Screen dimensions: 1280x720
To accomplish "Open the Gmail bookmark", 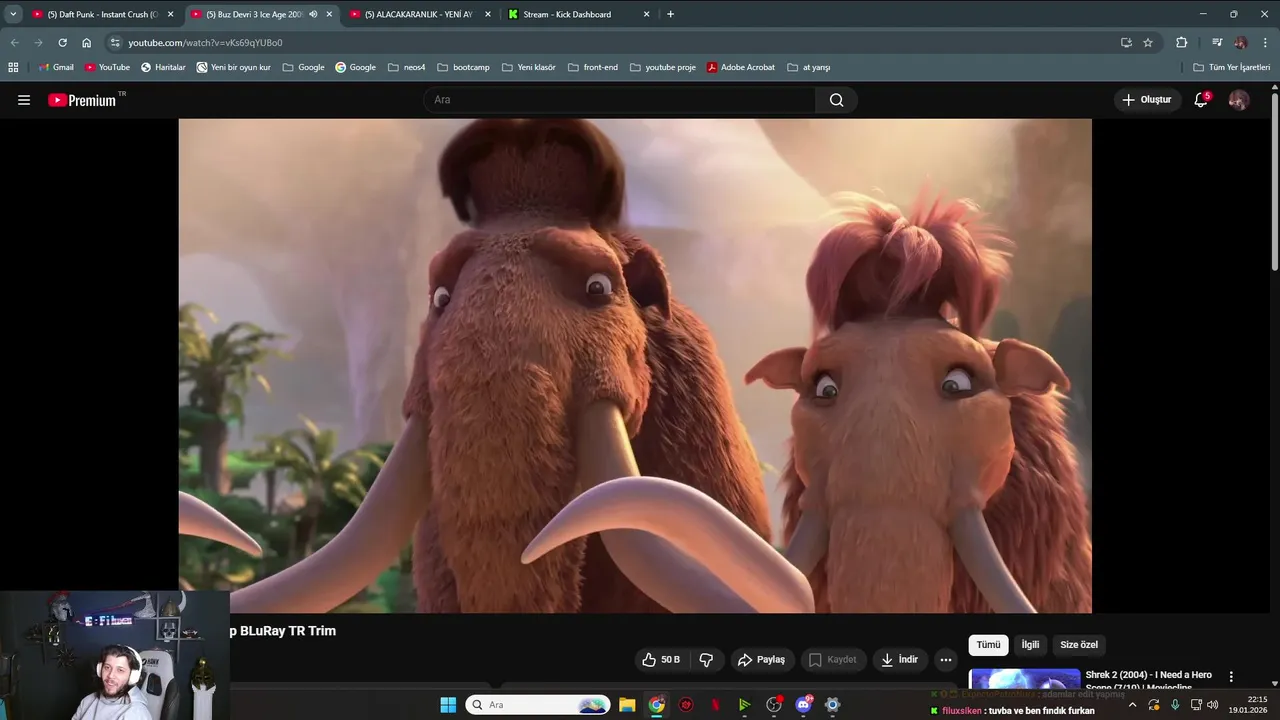I will click(x=56, y=67).
